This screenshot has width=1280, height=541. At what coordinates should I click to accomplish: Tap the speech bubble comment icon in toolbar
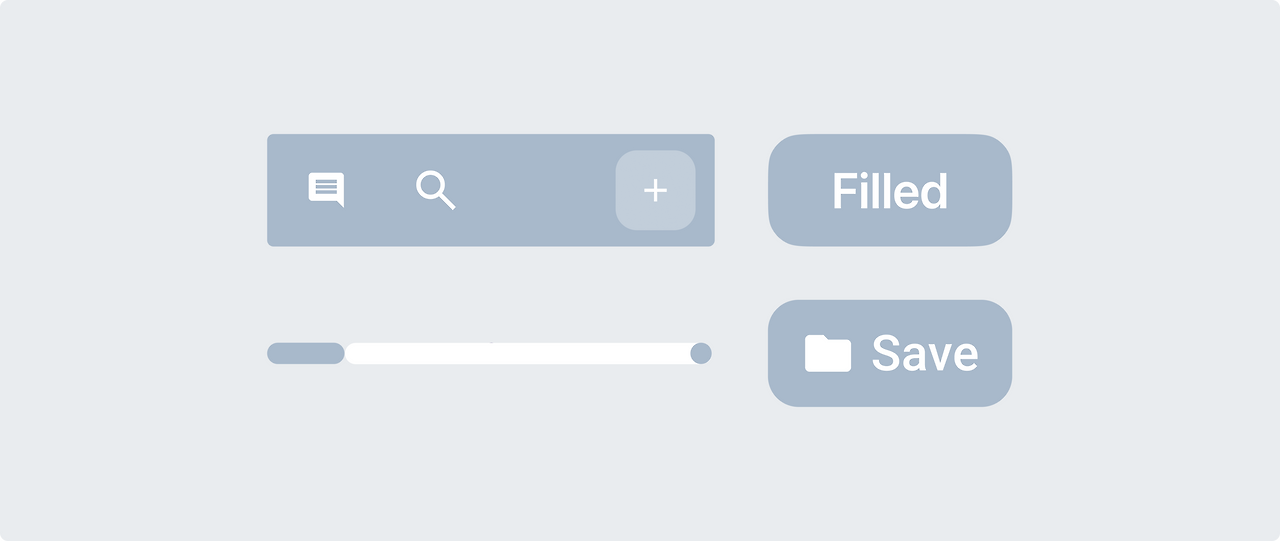tap(326, 189)
